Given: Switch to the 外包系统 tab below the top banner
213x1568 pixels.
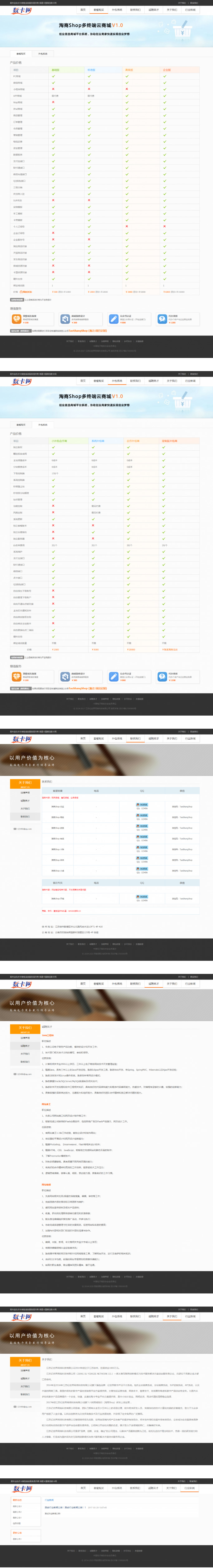Looking at the screenshot, I should [43, 53].
